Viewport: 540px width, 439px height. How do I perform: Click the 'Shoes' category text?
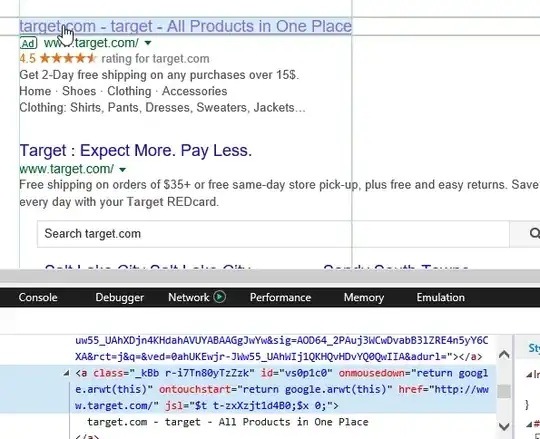pyautogui.click(x=79, y=91)
